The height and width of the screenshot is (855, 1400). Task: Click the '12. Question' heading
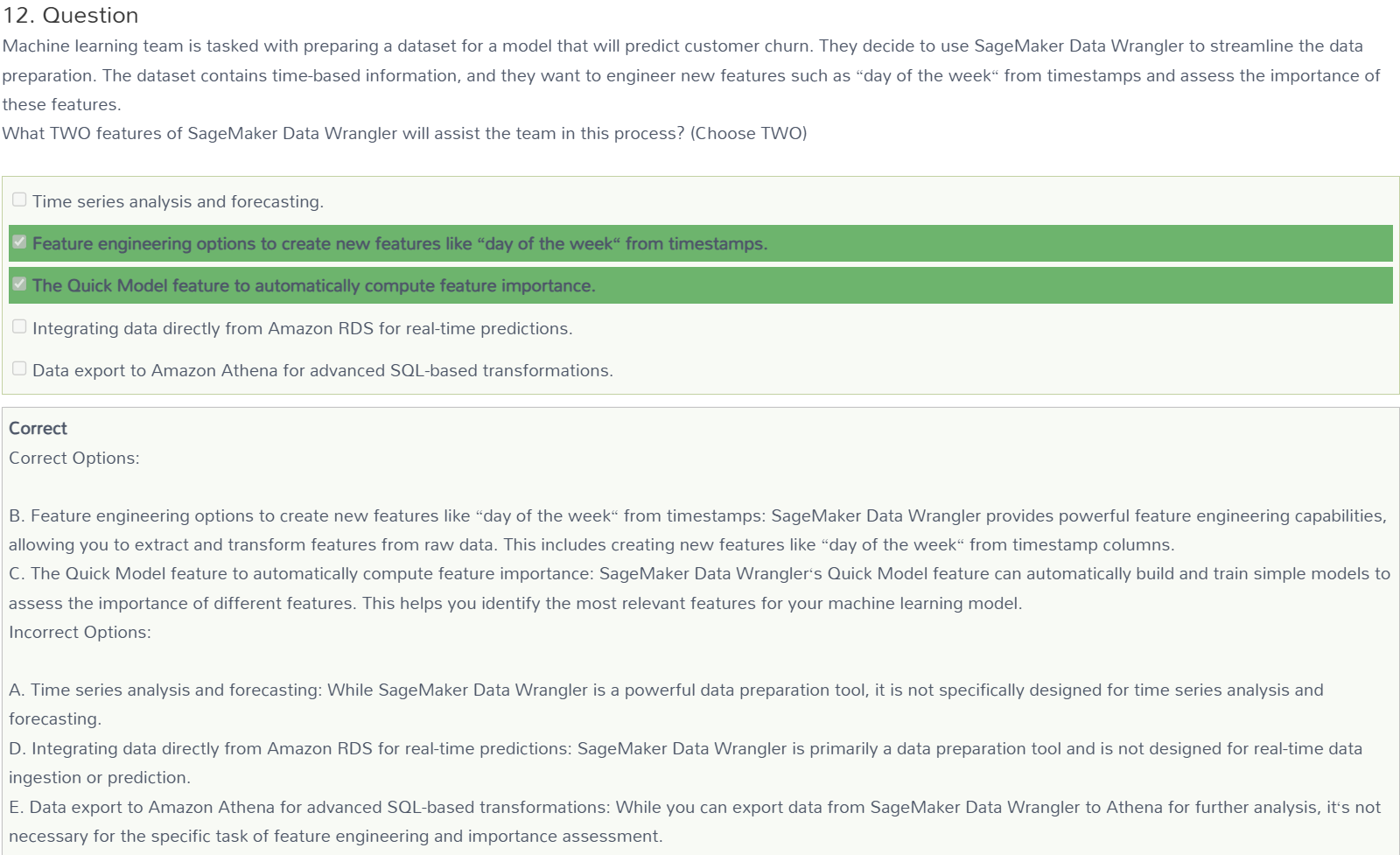pos(70,16)
